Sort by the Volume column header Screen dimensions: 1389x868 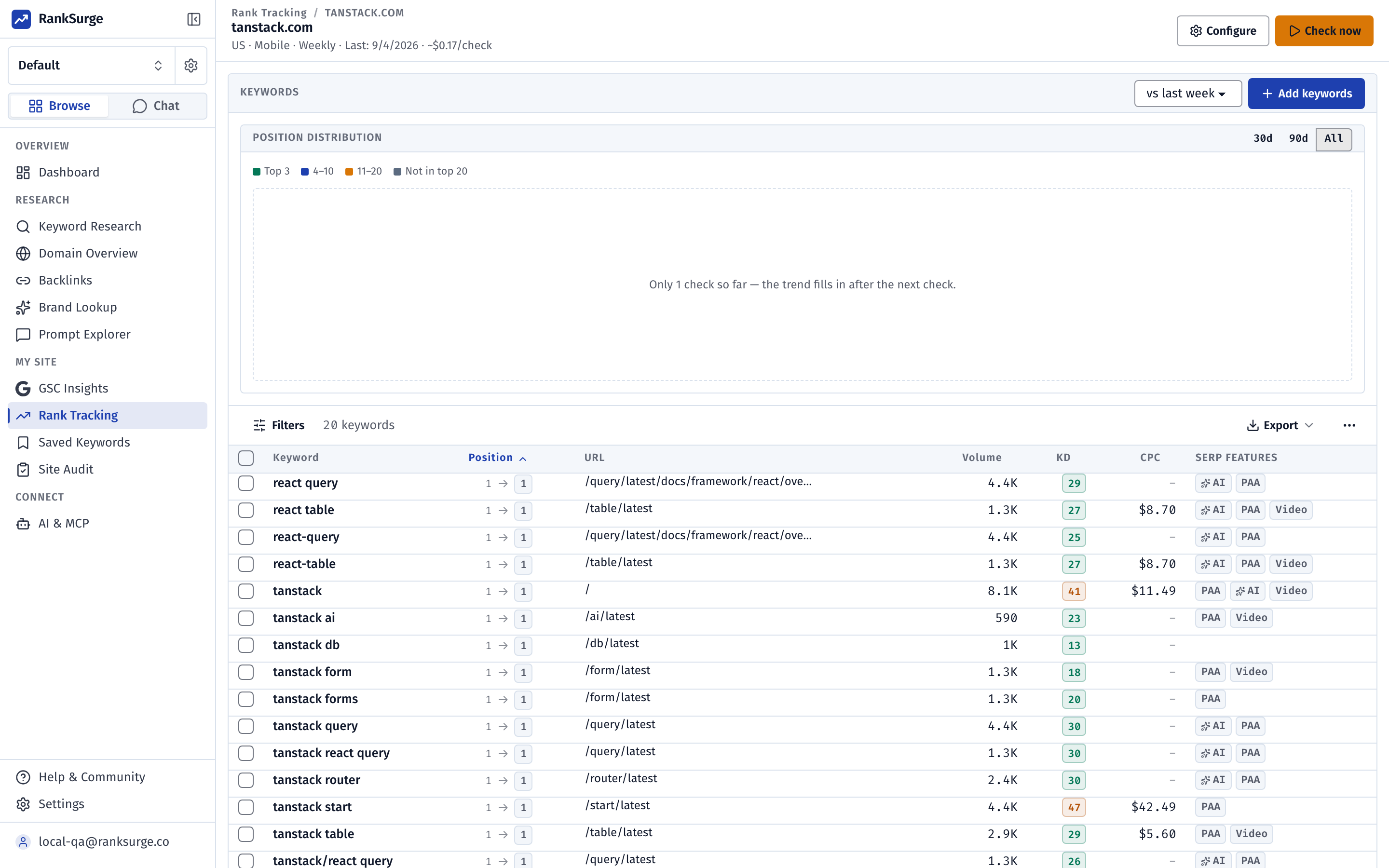[x=981, y=458]
